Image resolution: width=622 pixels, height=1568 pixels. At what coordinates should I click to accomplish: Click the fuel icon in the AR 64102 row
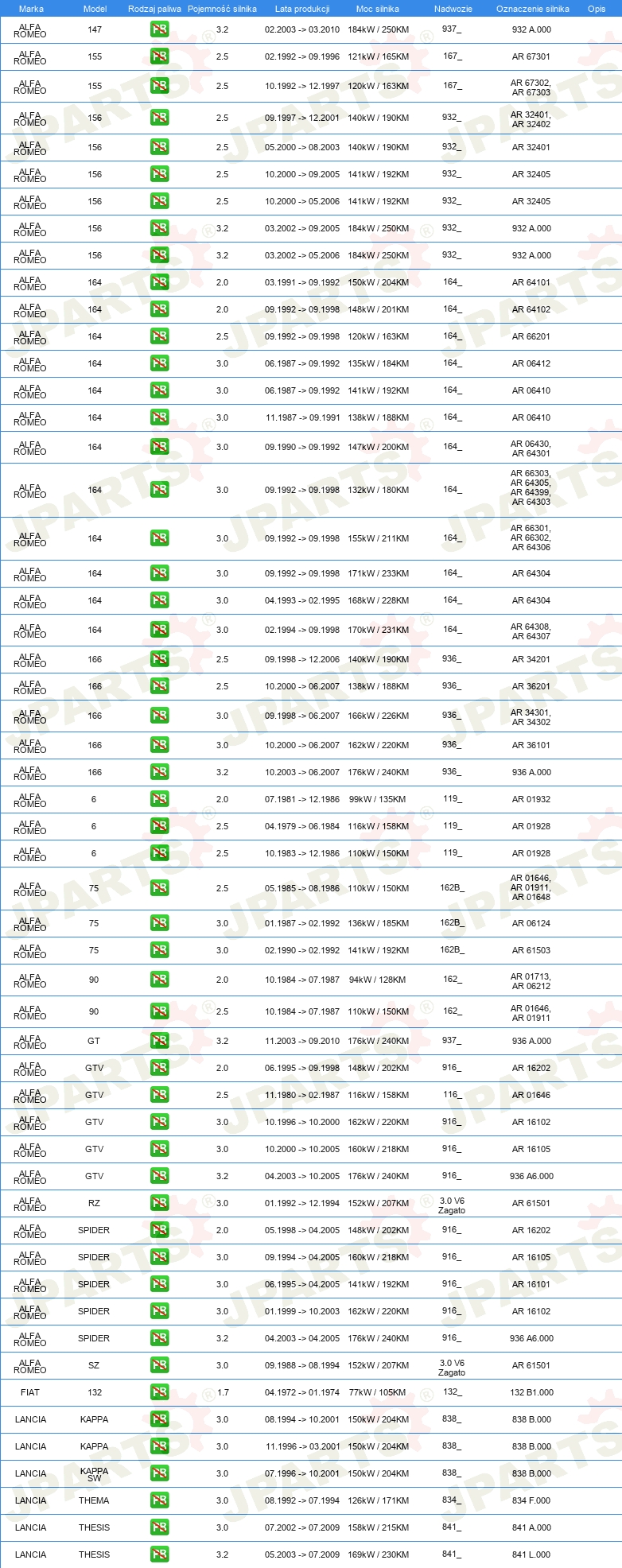click(x=159, y=309)
